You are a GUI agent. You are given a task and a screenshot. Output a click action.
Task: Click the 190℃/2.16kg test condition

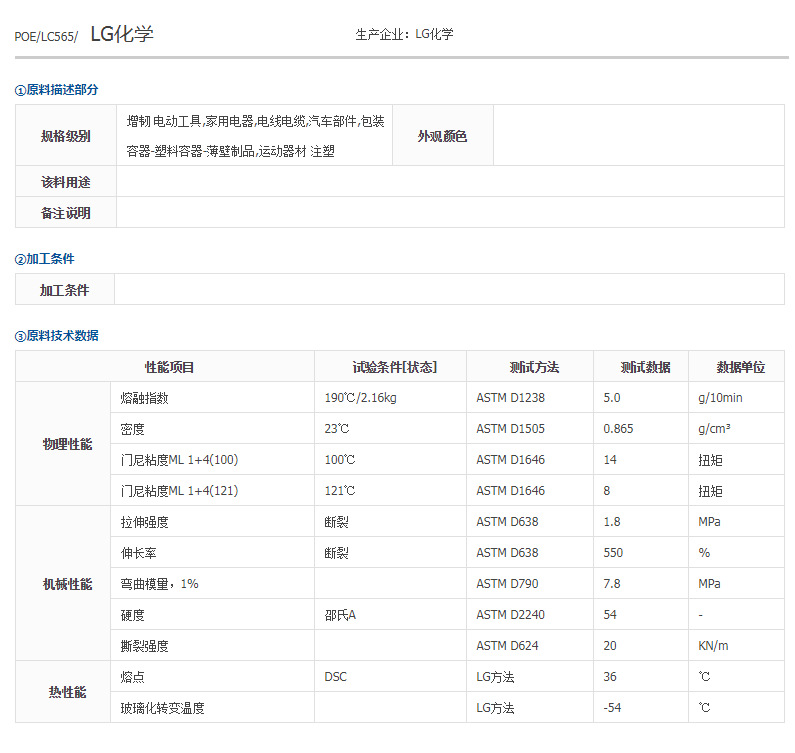(x=360, y=398)
